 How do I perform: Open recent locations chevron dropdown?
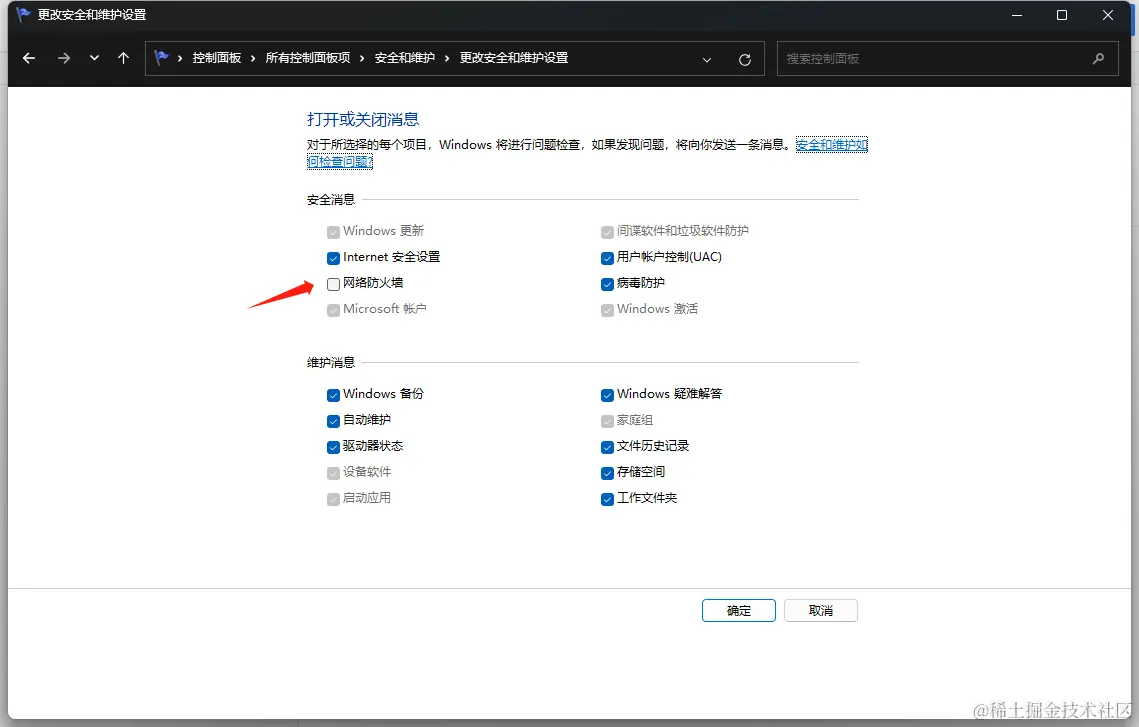[x=94, y=58]
